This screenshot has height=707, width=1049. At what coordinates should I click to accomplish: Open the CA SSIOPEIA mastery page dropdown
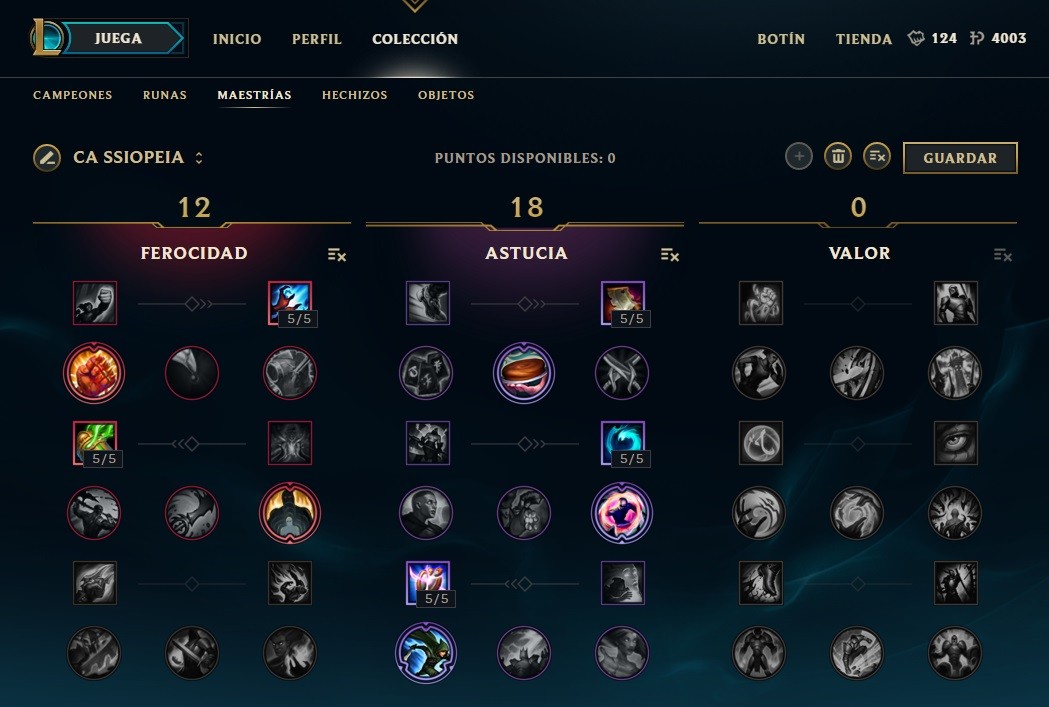[199, 158]
